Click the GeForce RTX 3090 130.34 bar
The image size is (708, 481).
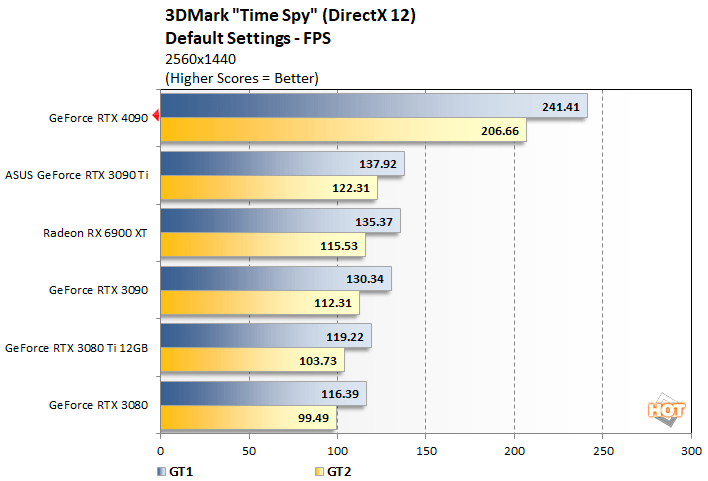point(276,278)
